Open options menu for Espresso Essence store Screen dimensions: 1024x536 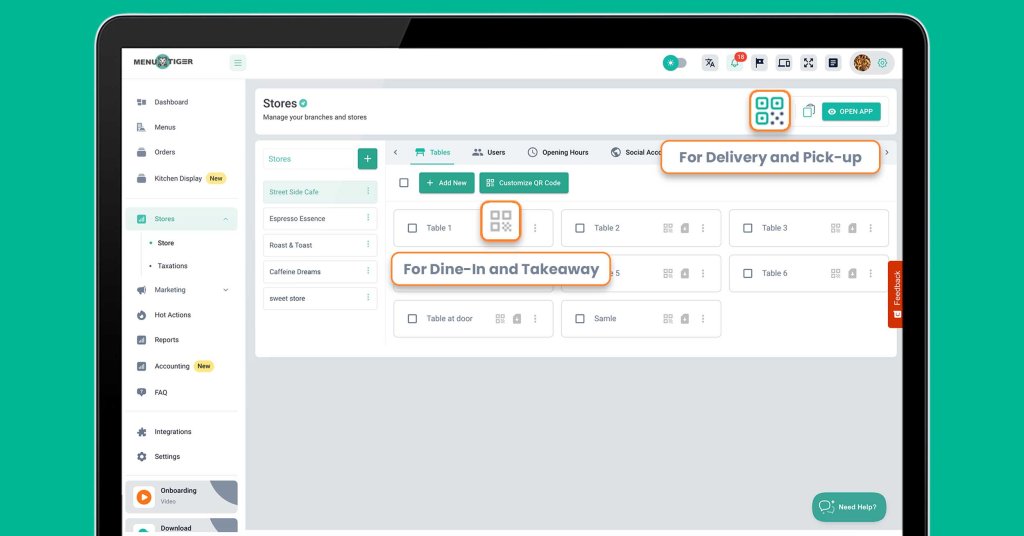point(368,218)
